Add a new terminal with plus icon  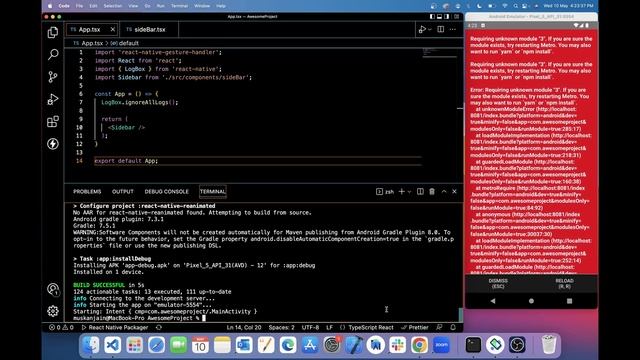click(402, 191)
